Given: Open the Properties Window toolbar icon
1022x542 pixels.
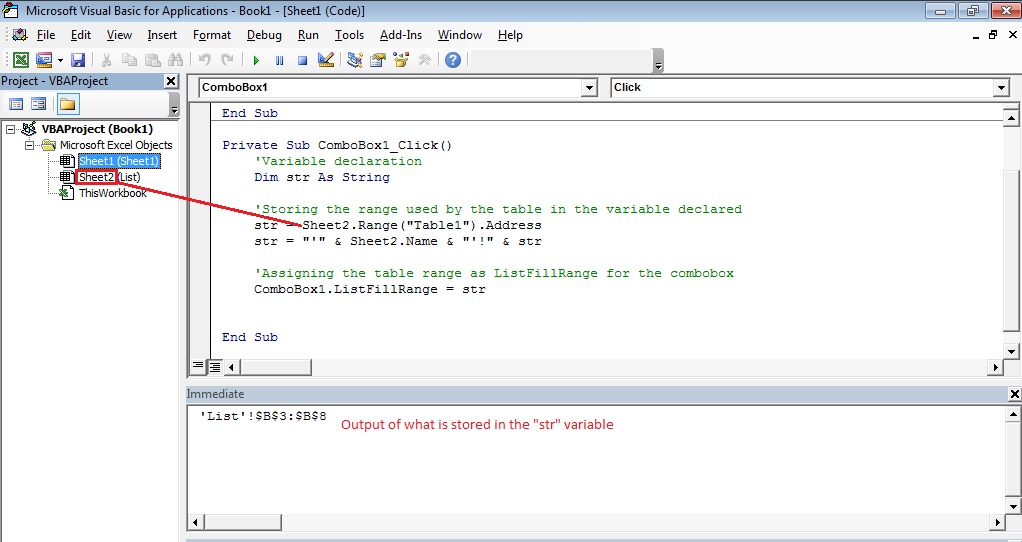Looking at the screenshot, I should (378, 60).
